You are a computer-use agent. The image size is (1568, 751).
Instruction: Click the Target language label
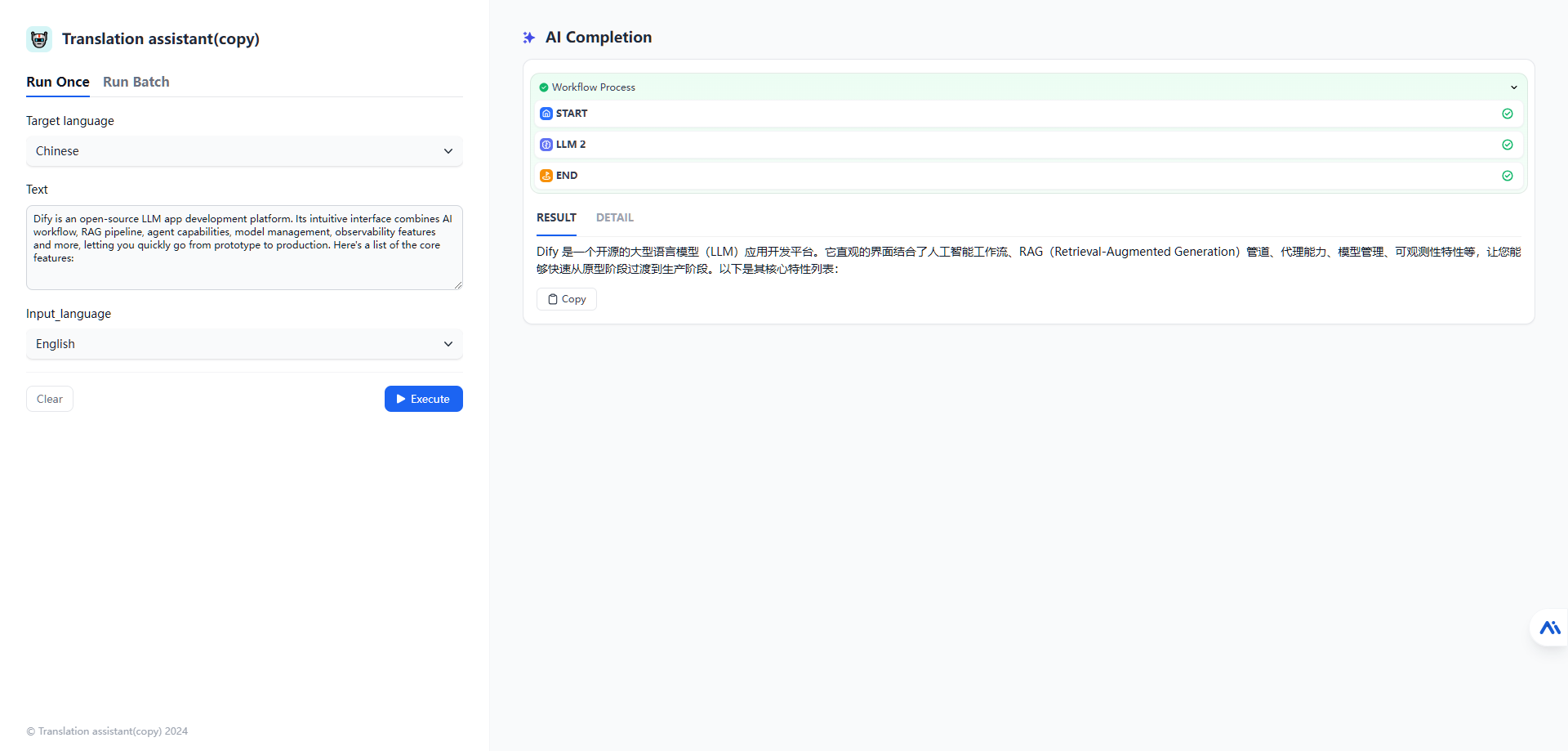click(70, 121)
